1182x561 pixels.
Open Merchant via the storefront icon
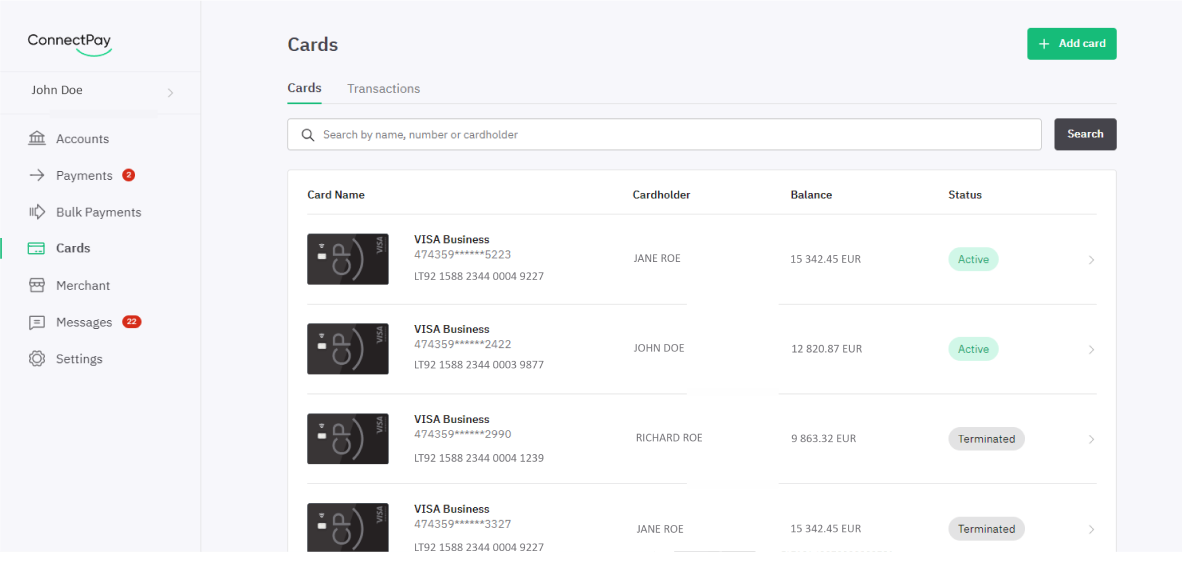click(36, 285)
